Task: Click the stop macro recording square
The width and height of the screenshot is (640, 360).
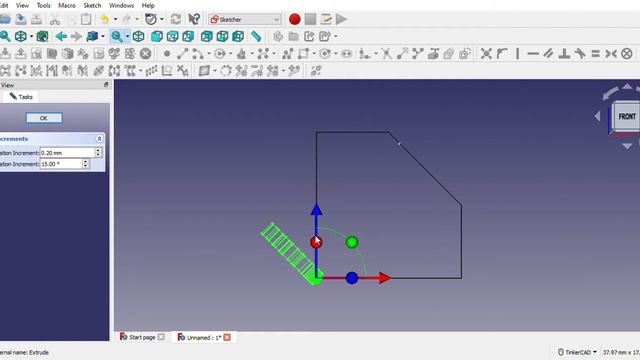Action: [x=310, y=19]
